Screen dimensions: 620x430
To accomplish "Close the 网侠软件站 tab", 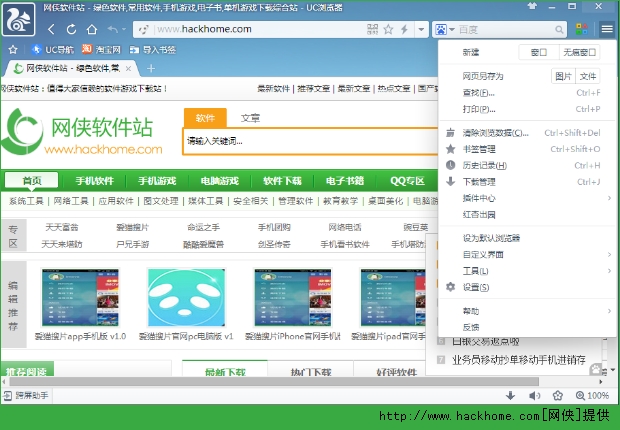I will click(x=128, y=68).
